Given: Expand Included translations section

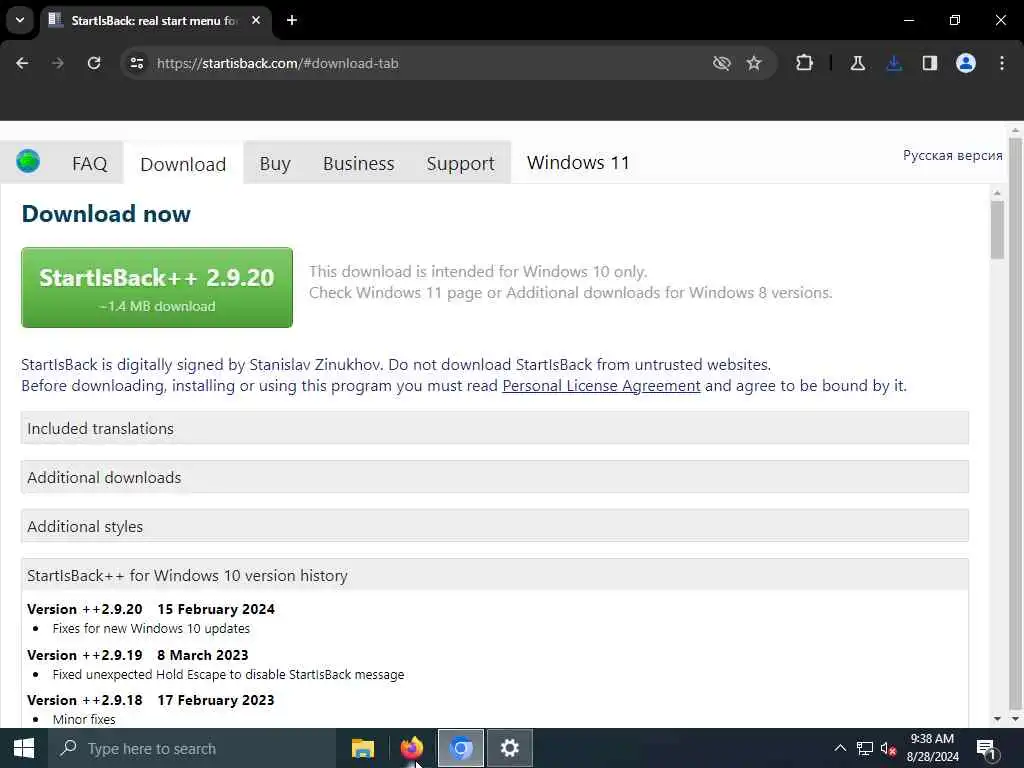Looking at the screenshot, I should pos(495,428).
